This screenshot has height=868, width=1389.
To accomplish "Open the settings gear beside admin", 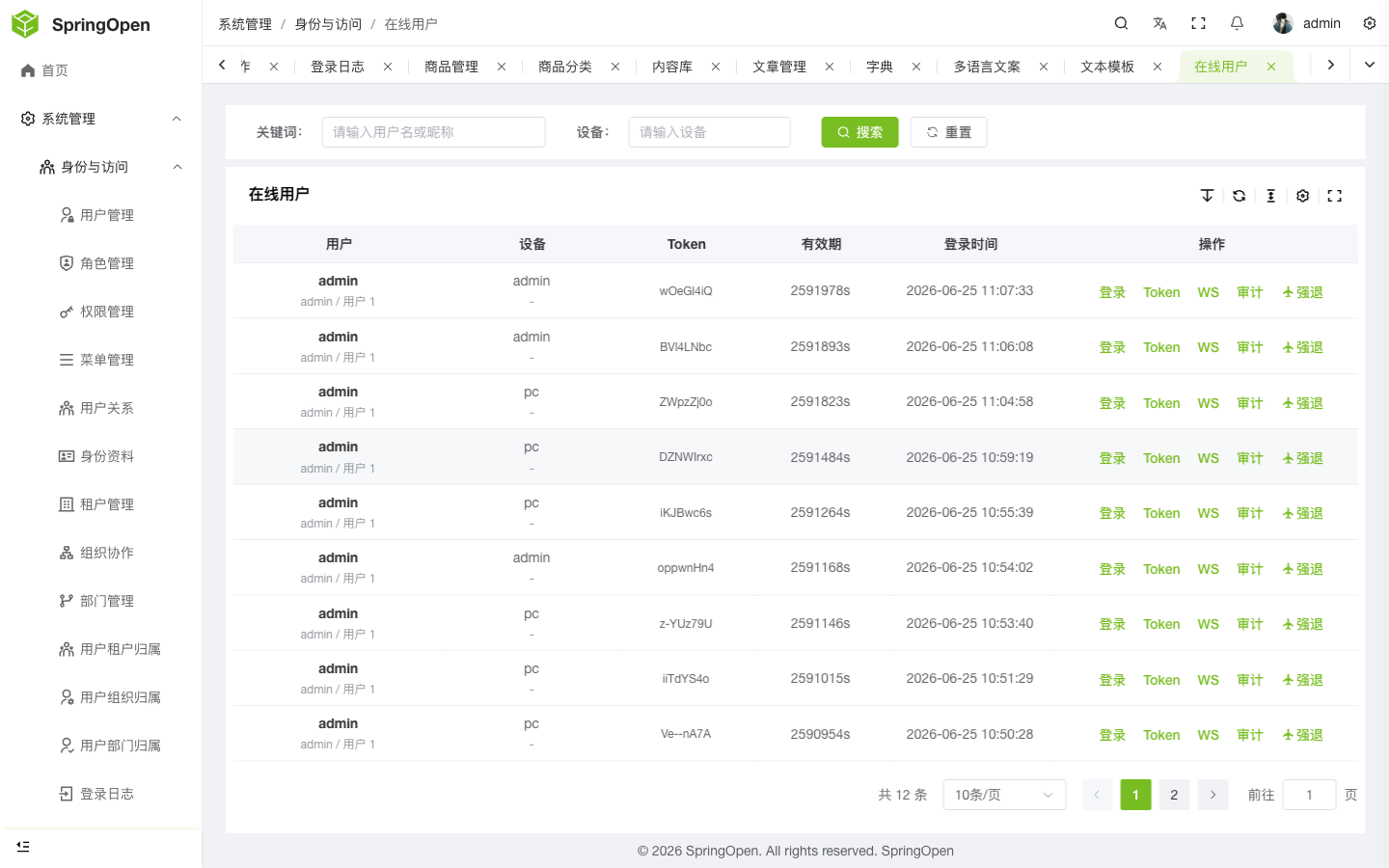I will click(x=1370, y=23).
